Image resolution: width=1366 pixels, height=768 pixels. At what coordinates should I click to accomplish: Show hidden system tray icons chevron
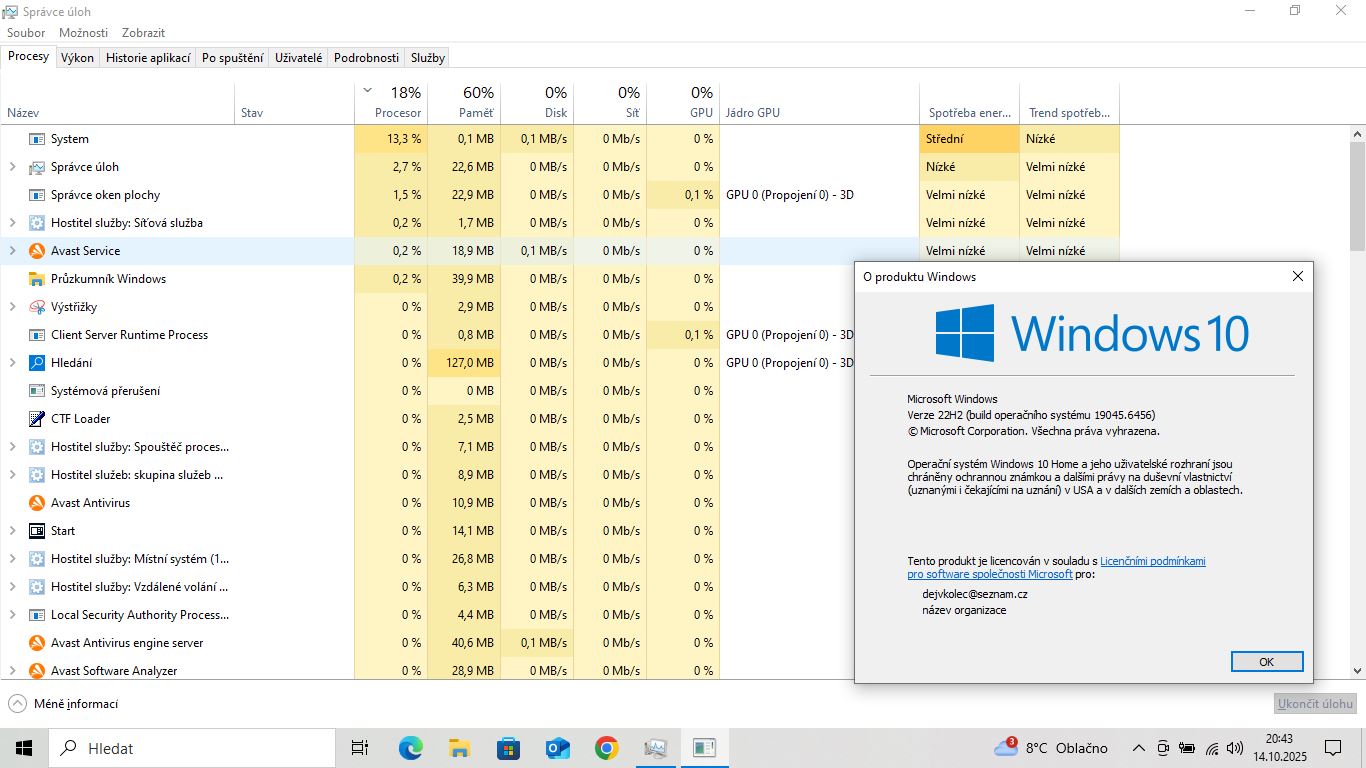coord(1138,748)
